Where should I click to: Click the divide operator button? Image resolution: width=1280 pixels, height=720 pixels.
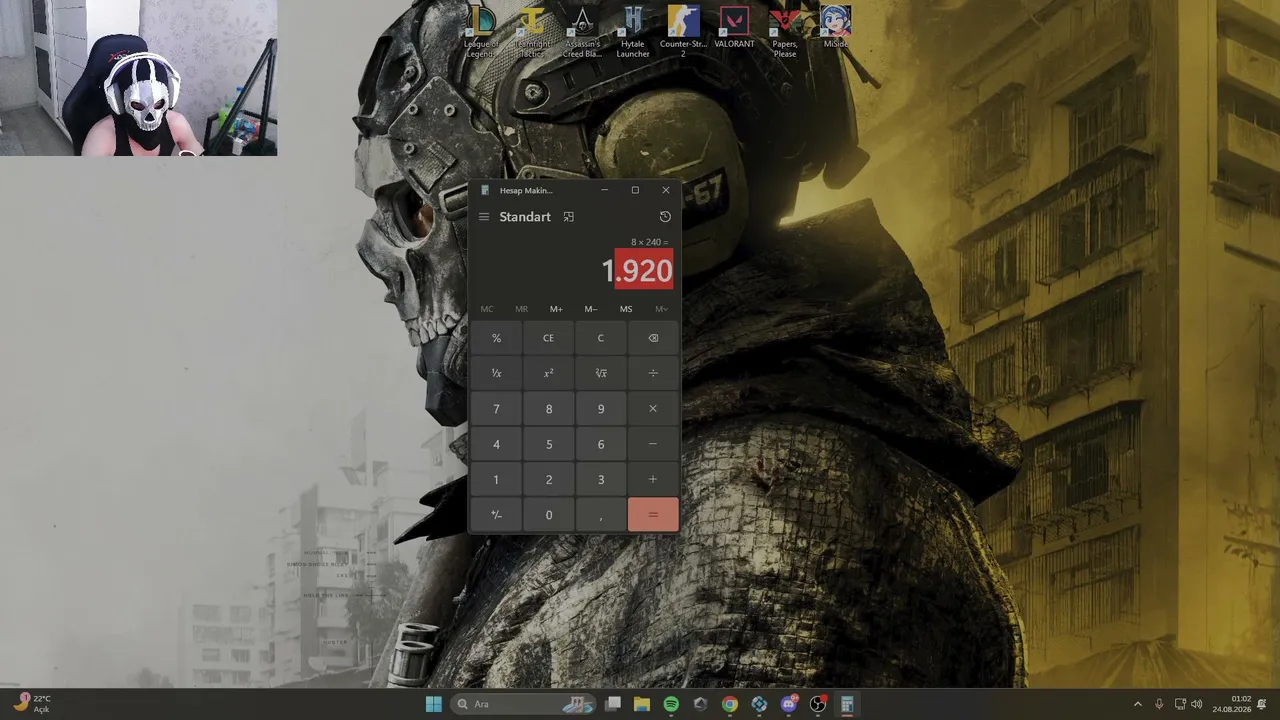(x=653, y=373)
